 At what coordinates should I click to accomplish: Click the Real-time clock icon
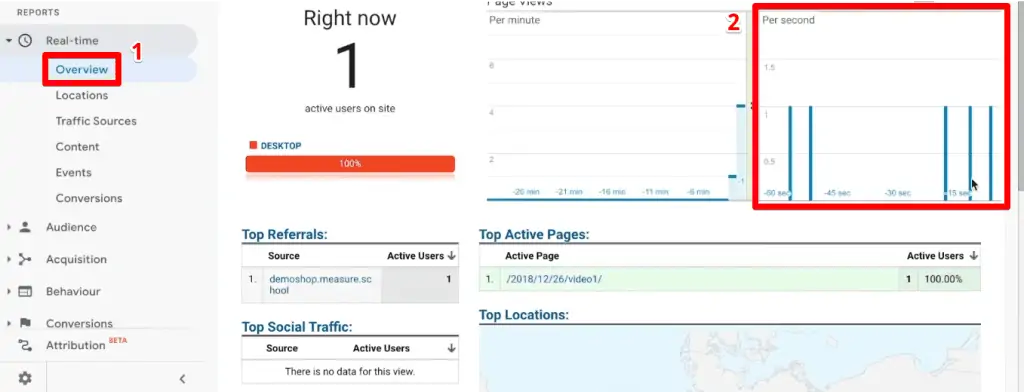click(25, 41)
